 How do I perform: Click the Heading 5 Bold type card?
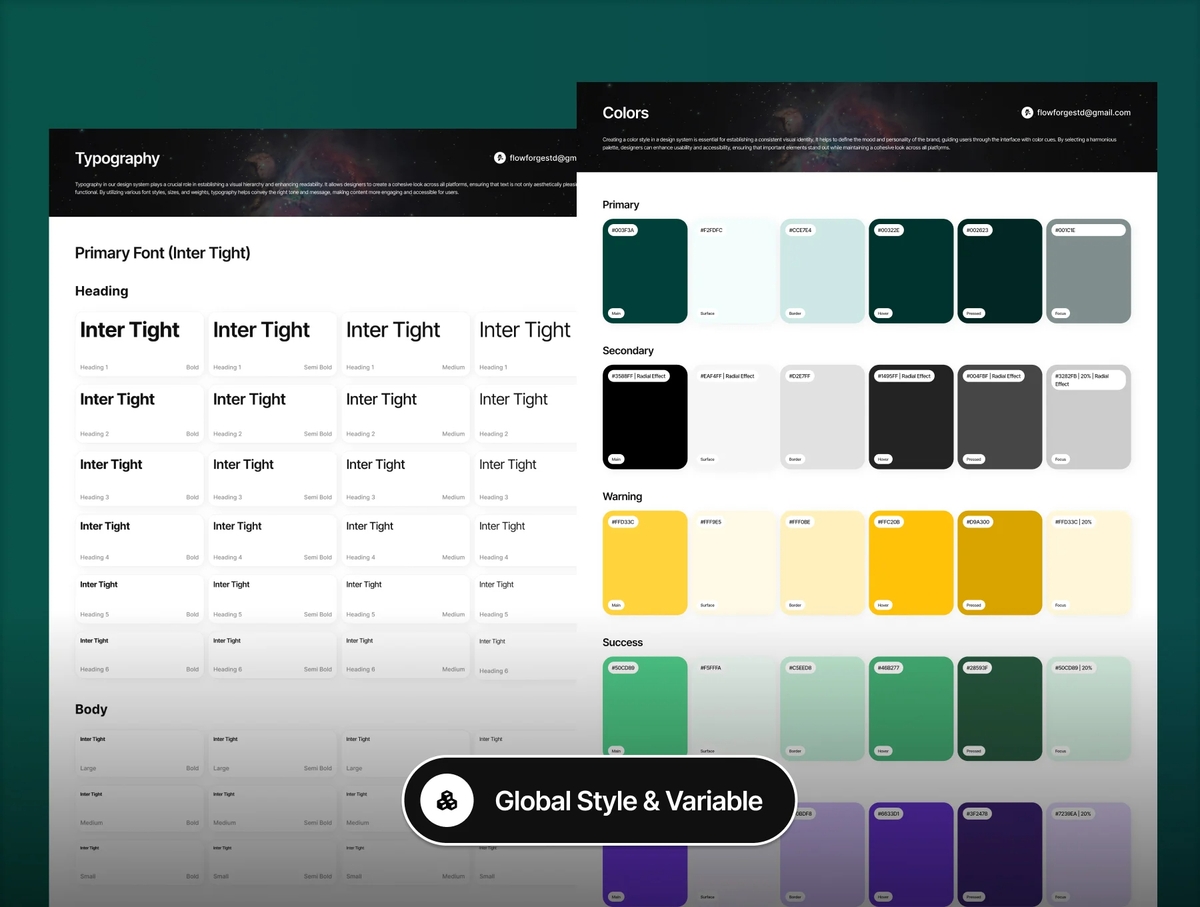[140, 597]
